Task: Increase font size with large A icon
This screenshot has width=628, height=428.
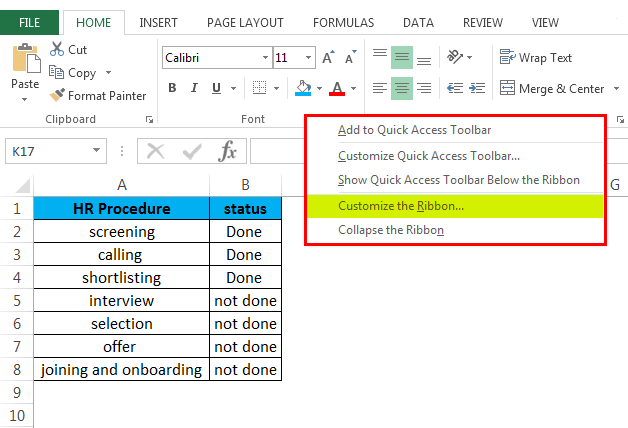Action: click(328, 58)
